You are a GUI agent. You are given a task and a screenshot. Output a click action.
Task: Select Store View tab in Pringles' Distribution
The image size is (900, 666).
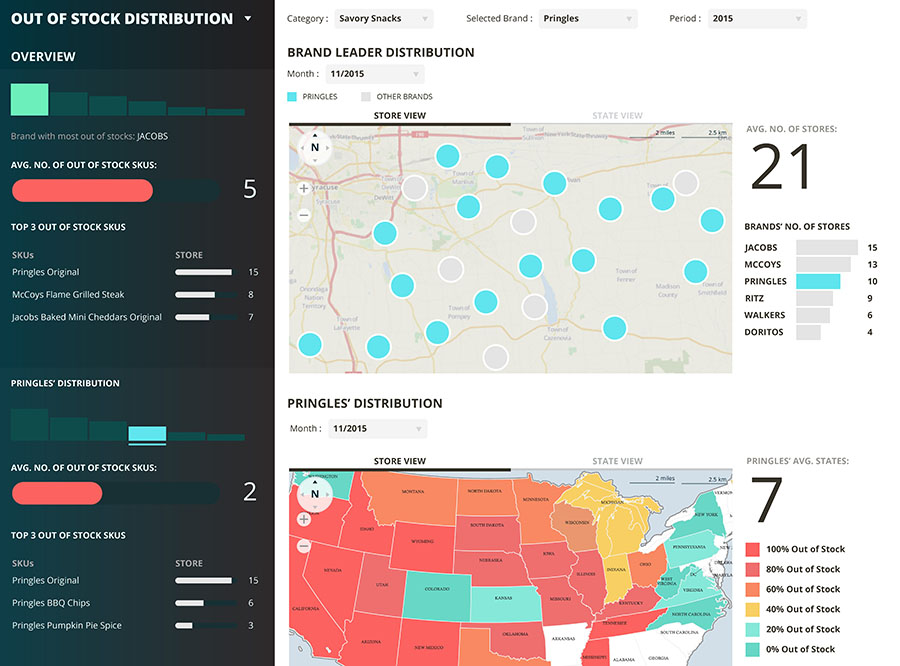[399, 461]
